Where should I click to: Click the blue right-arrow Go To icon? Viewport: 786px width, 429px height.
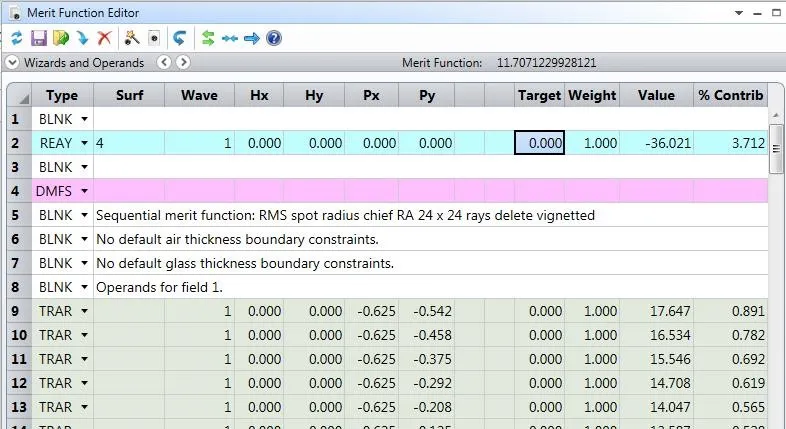[251, 38]
